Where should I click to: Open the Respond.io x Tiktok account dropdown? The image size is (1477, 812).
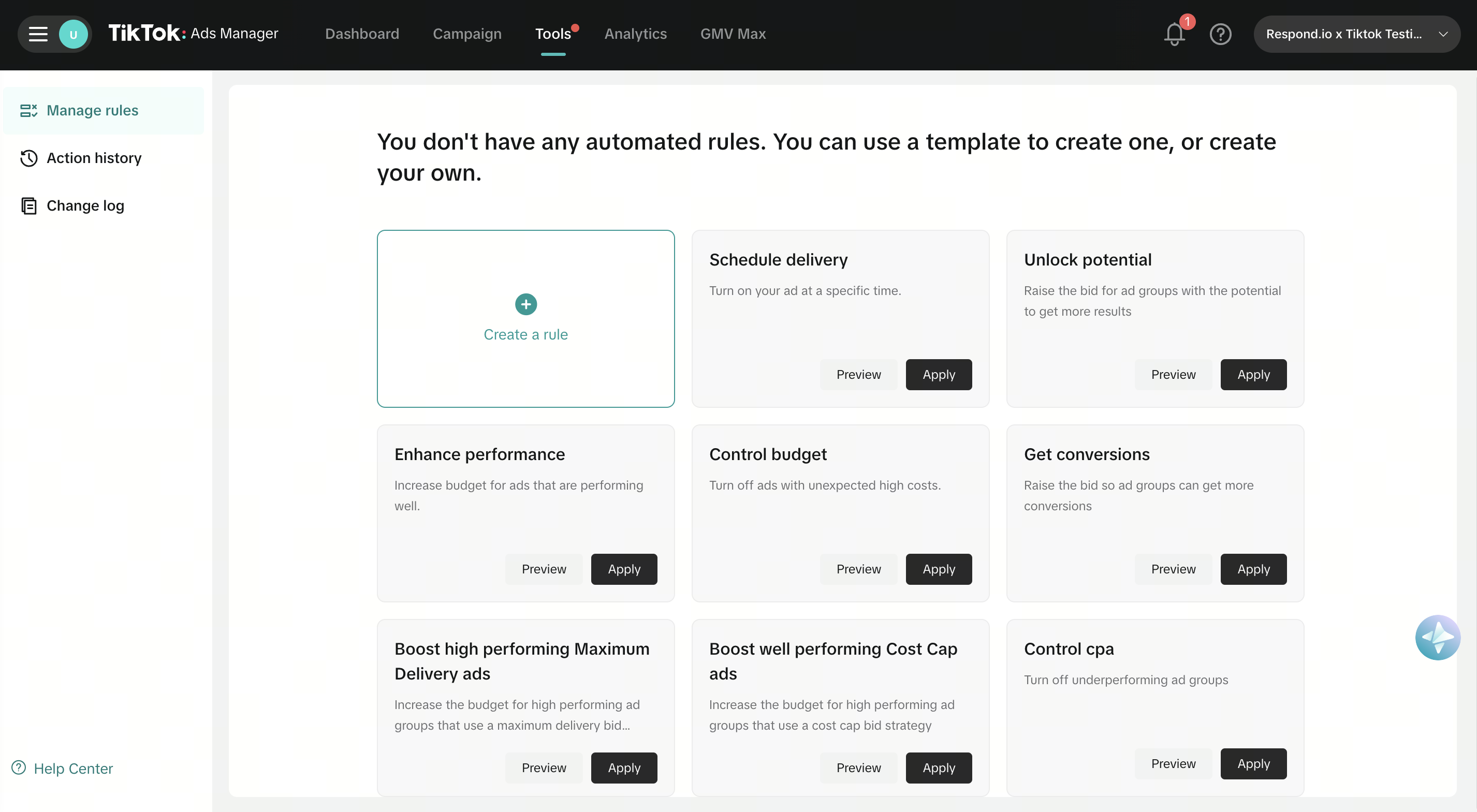tap(1356, 34)
